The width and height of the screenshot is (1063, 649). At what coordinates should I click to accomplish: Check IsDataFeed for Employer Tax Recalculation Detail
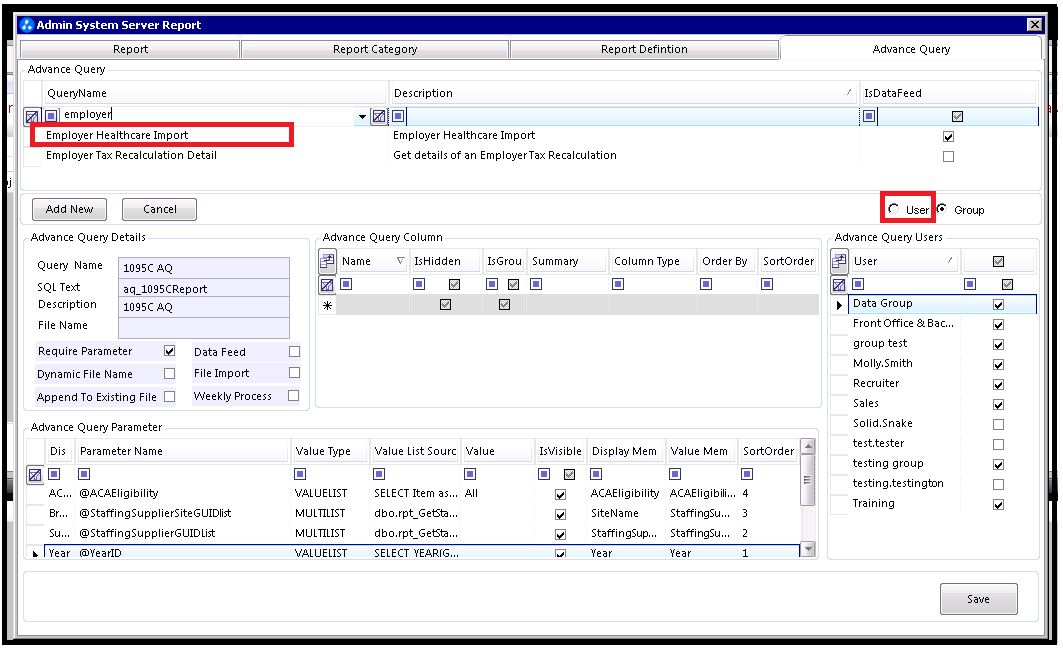point(948,157)
